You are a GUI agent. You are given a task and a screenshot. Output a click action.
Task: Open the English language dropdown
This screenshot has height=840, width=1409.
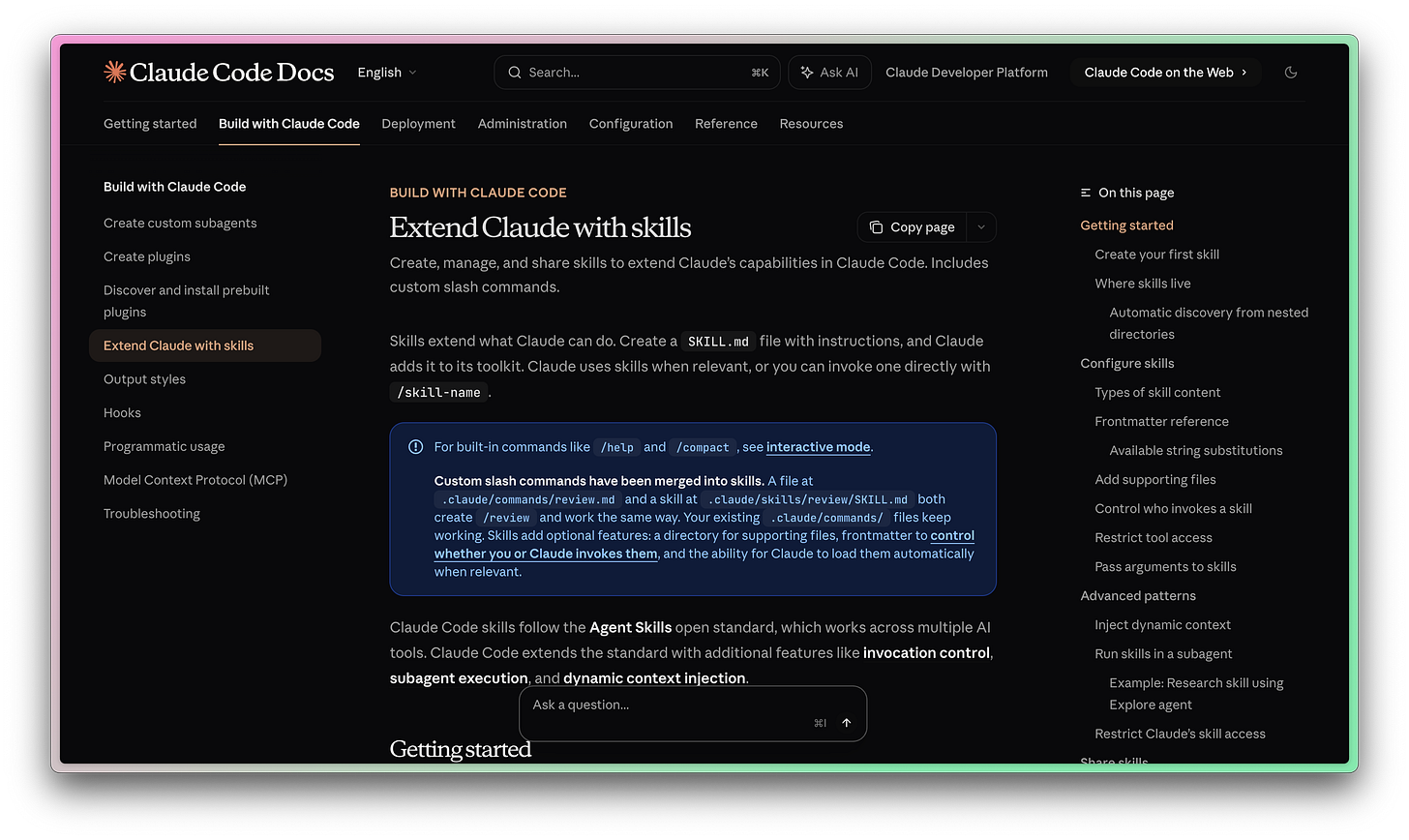pos(387,73)
